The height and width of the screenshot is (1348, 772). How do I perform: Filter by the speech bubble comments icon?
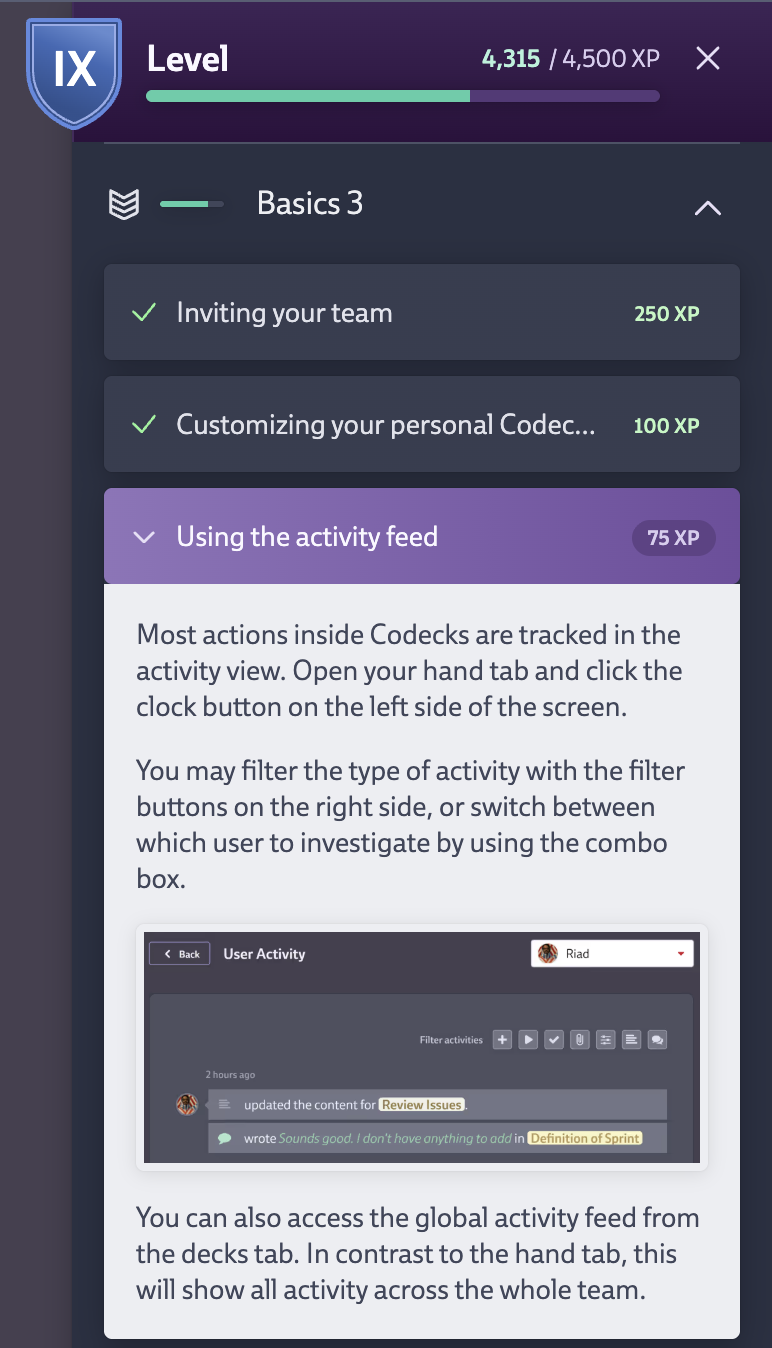[x=657, y=1039]
